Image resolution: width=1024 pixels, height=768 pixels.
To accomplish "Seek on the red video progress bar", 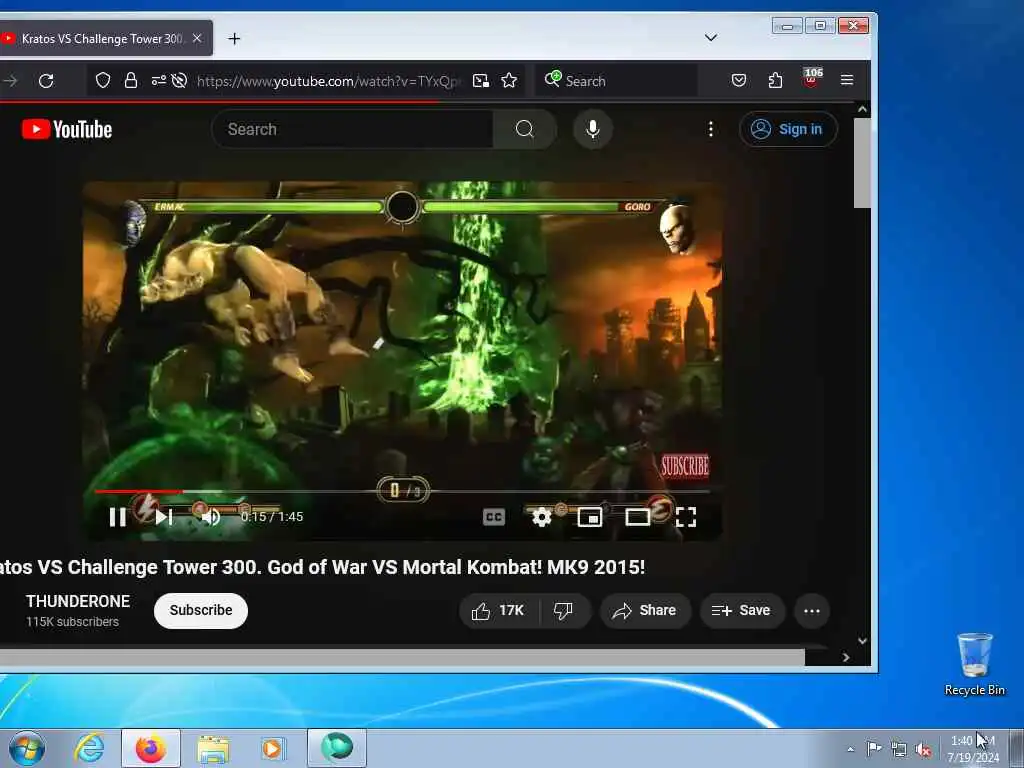I will 402,491.
